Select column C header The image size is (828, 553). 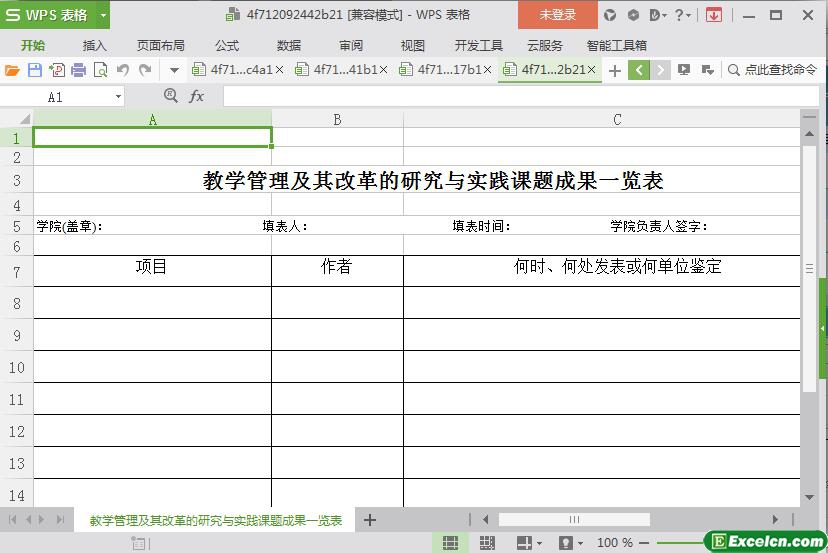[x=616, y=119]
